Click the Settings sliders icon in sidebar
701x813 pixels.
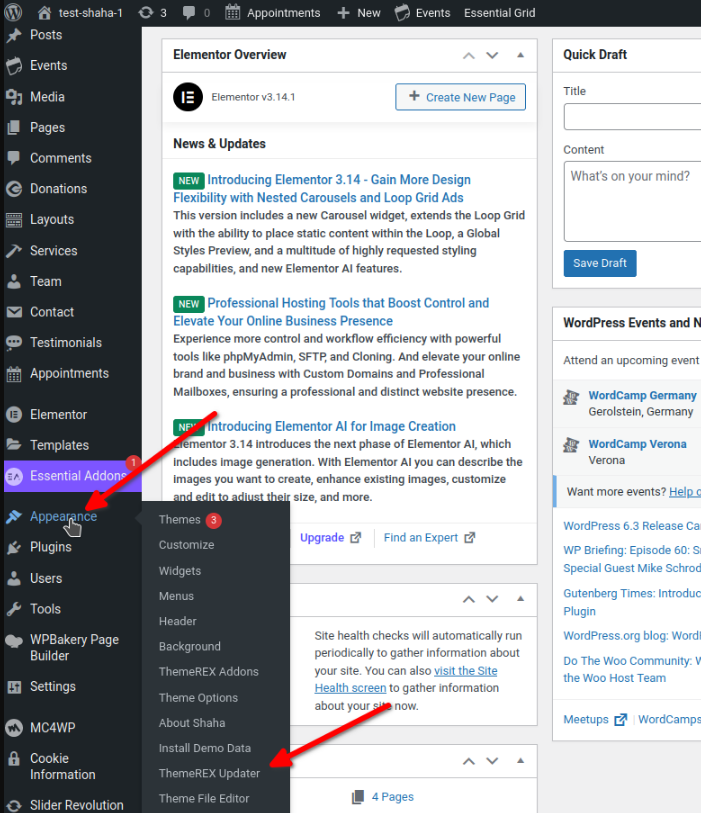pyautogui.click(x=14, y=687)
